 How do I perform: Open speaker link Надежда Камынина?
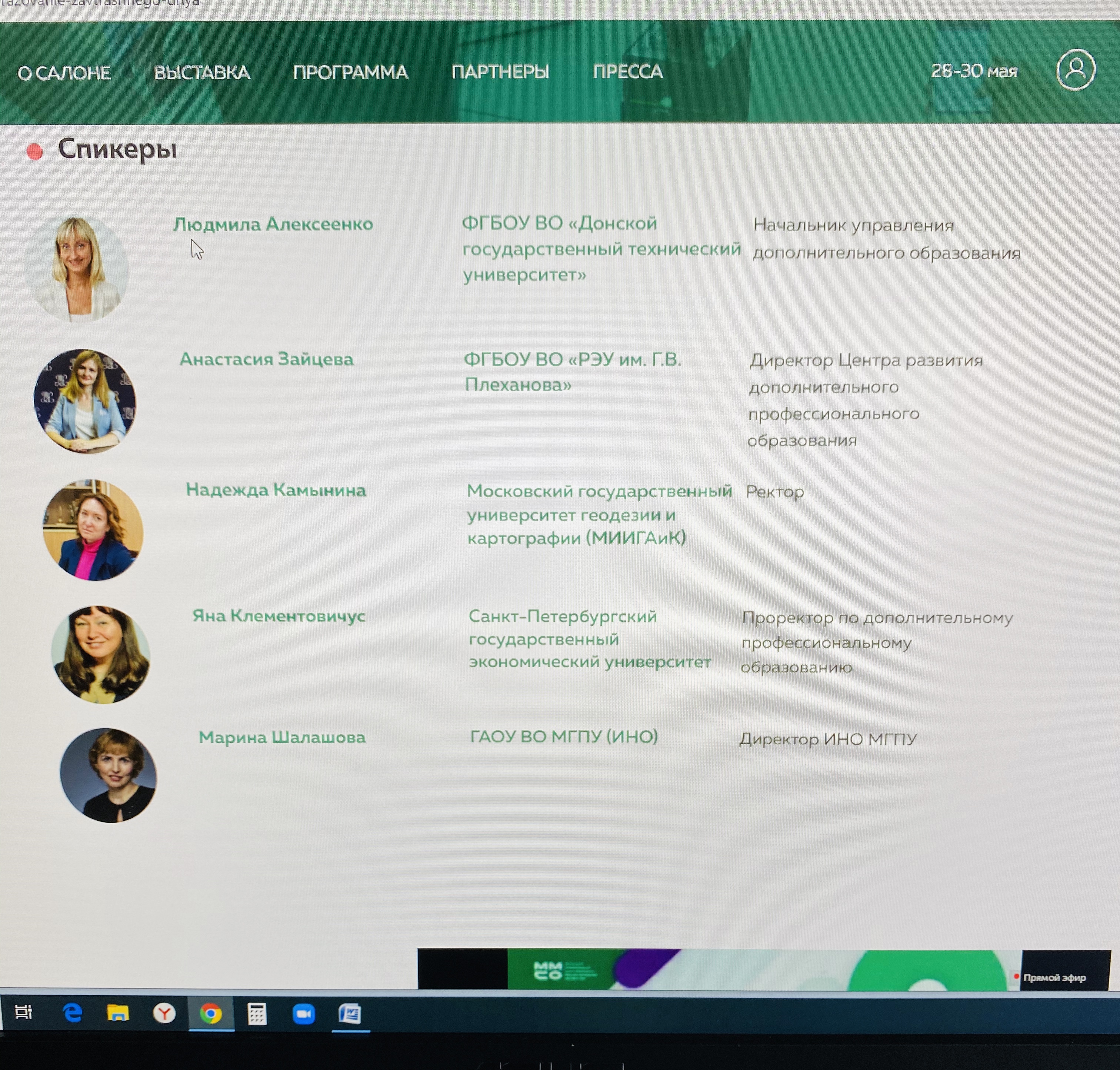(276, 490)
